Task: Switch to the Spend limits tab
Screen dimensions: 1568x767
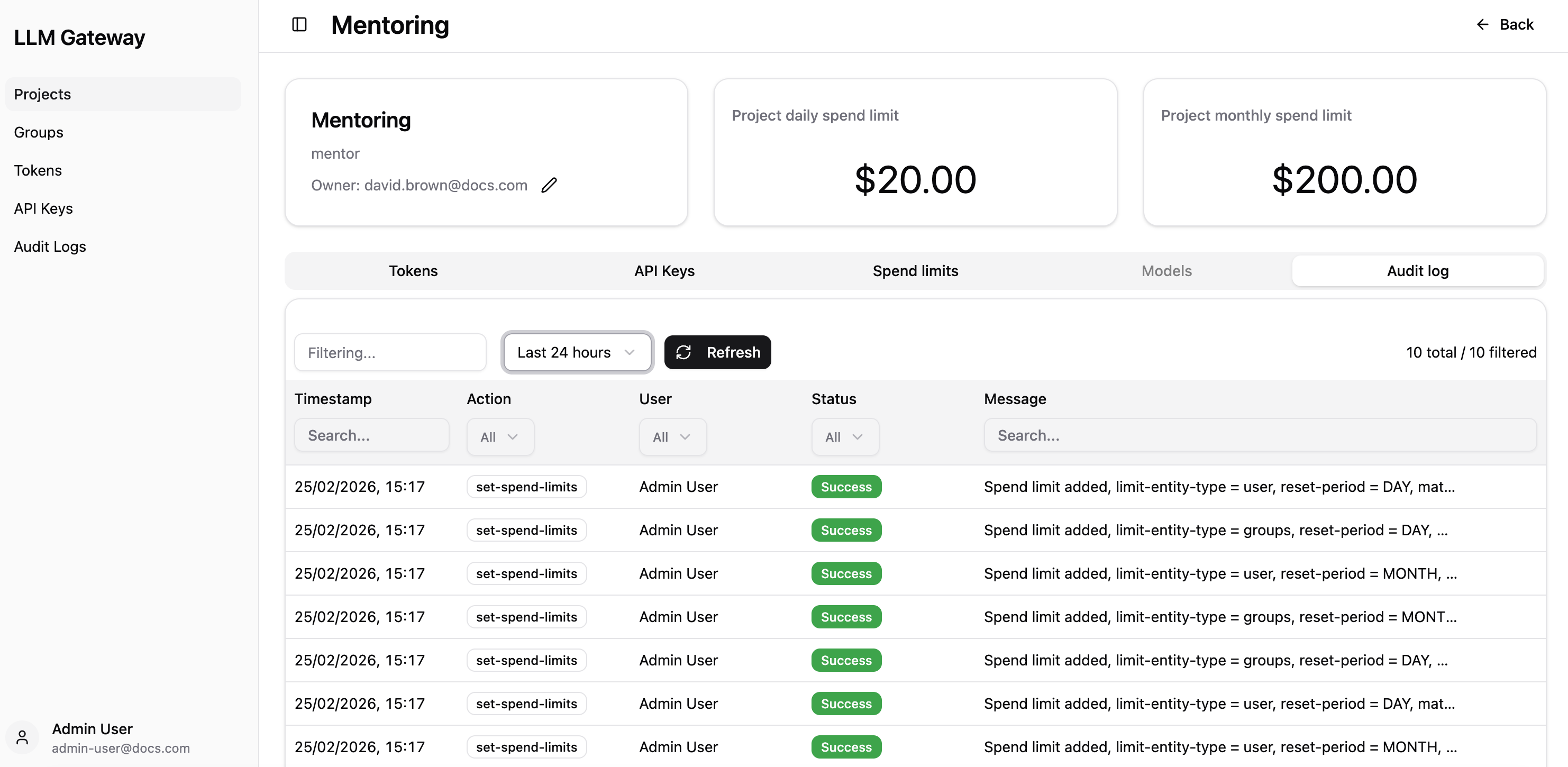Action: [916, 271]
